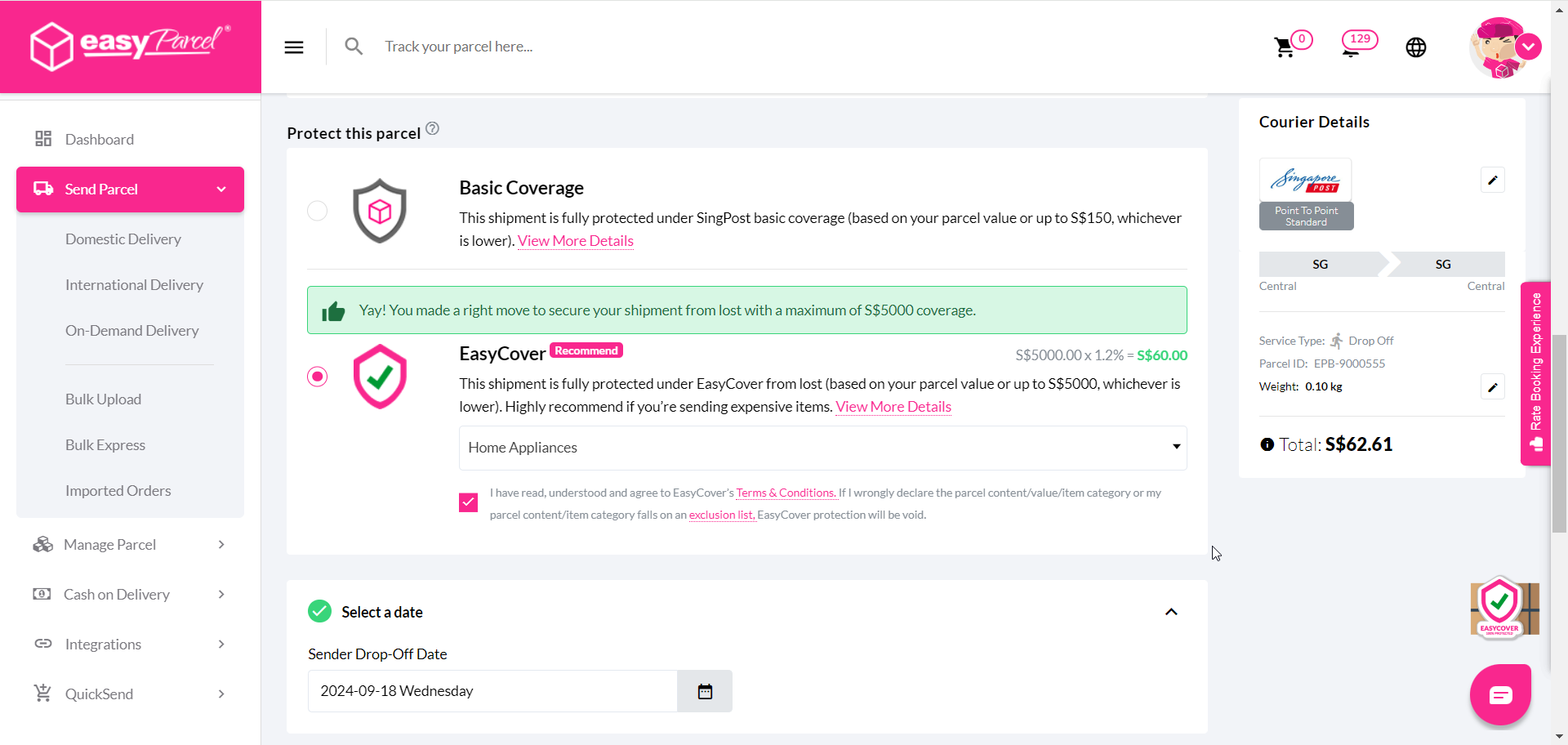The height and width of the screenshot is (745, 1568).
Task: Click the Recommend badge
Action: (586, 350)
